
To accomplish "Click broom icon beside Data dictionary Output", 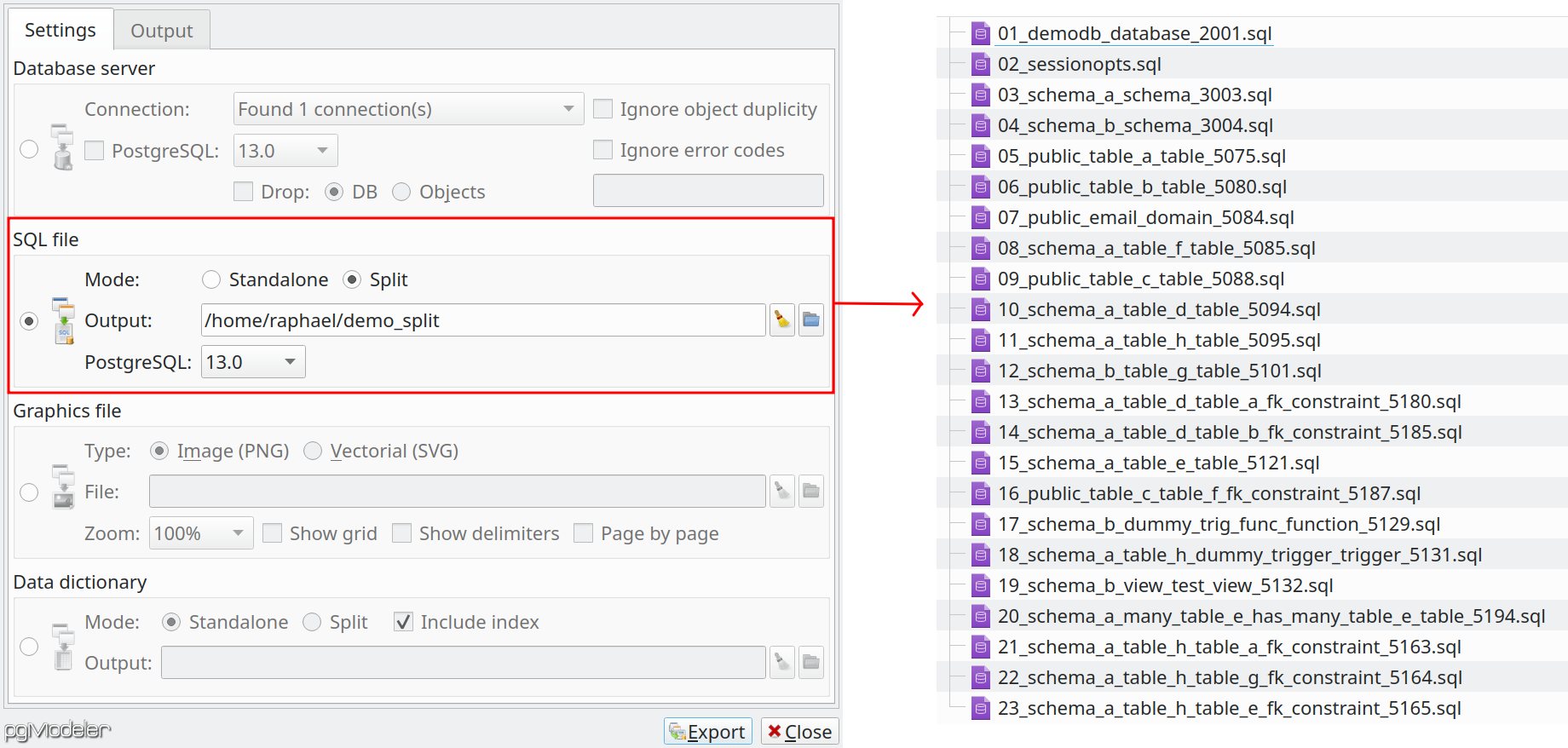I will click(782, 663).
